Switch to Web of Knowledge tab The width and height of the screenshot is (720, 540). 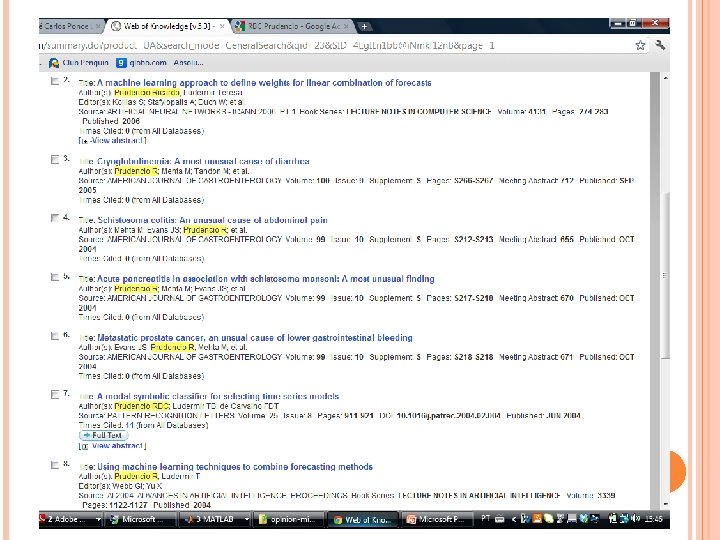coord(168,26)
